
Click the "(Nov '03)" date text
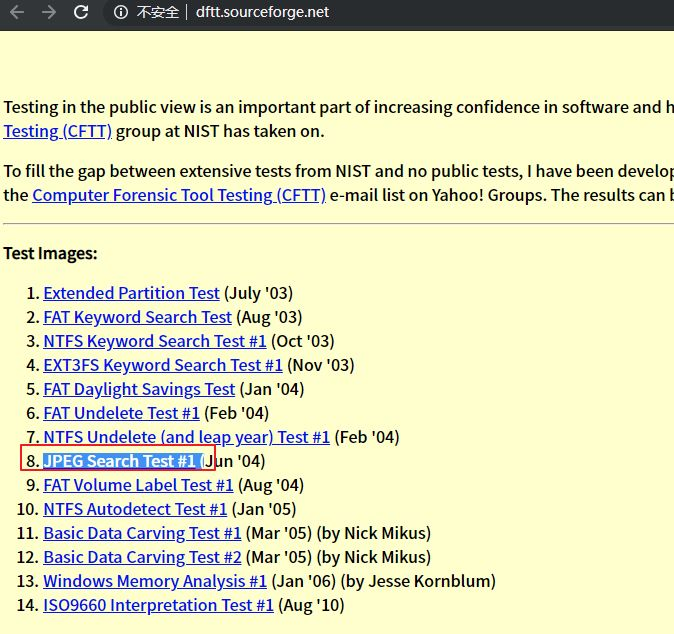tap(321, 365)
